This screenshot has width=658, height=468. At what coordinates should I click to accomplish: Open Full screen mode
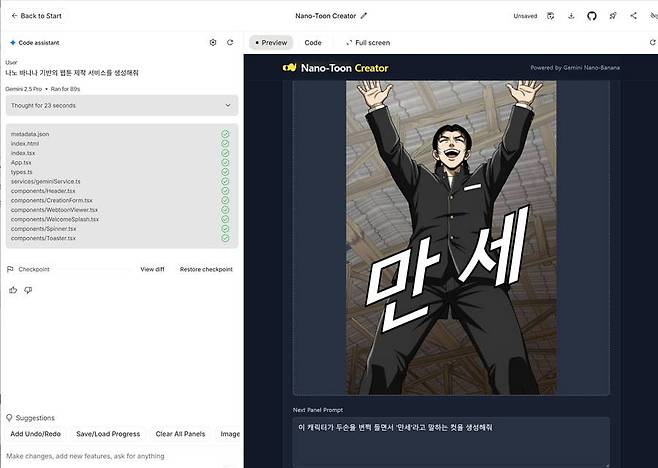click(368, 42)
